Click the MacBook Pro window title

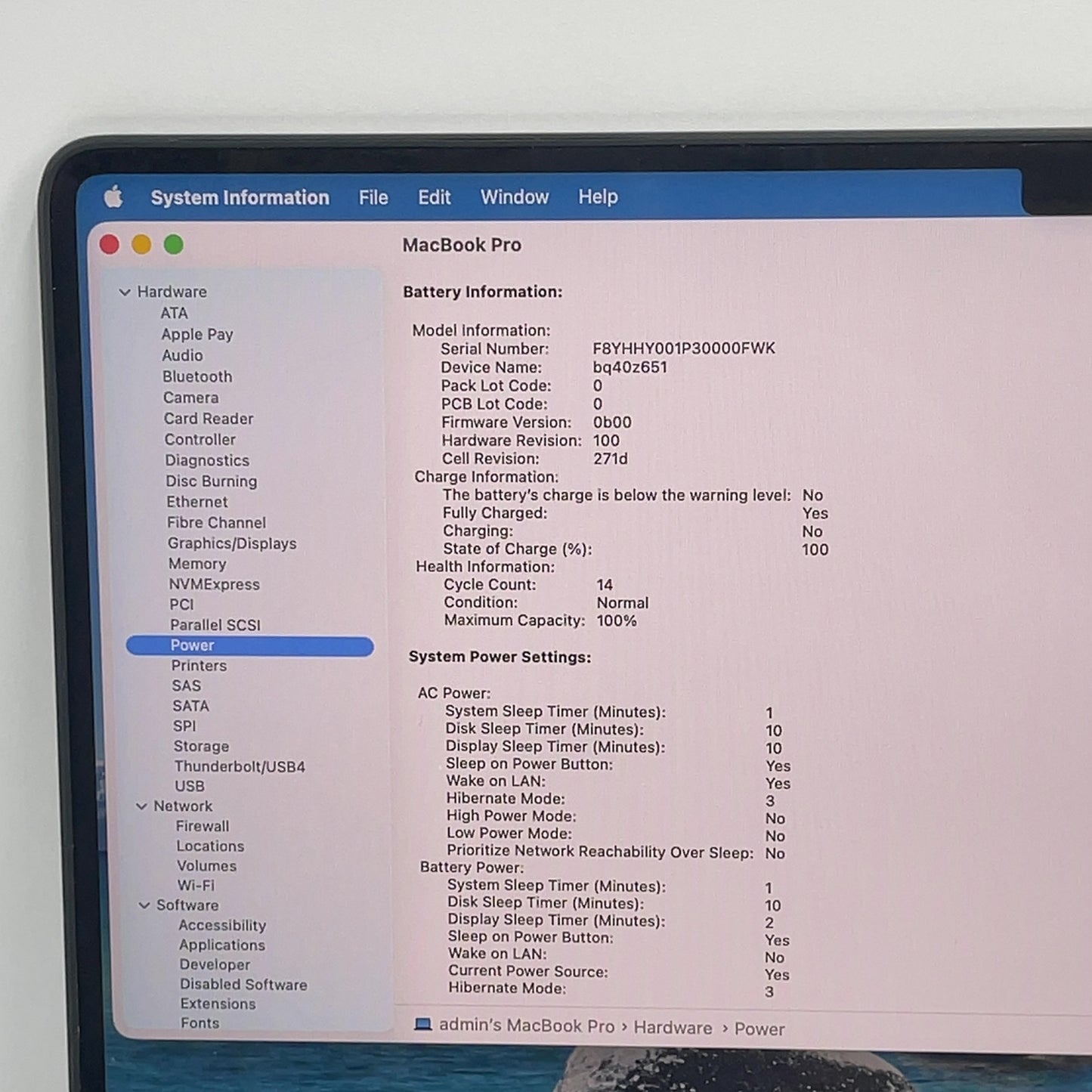pos(462,245)
